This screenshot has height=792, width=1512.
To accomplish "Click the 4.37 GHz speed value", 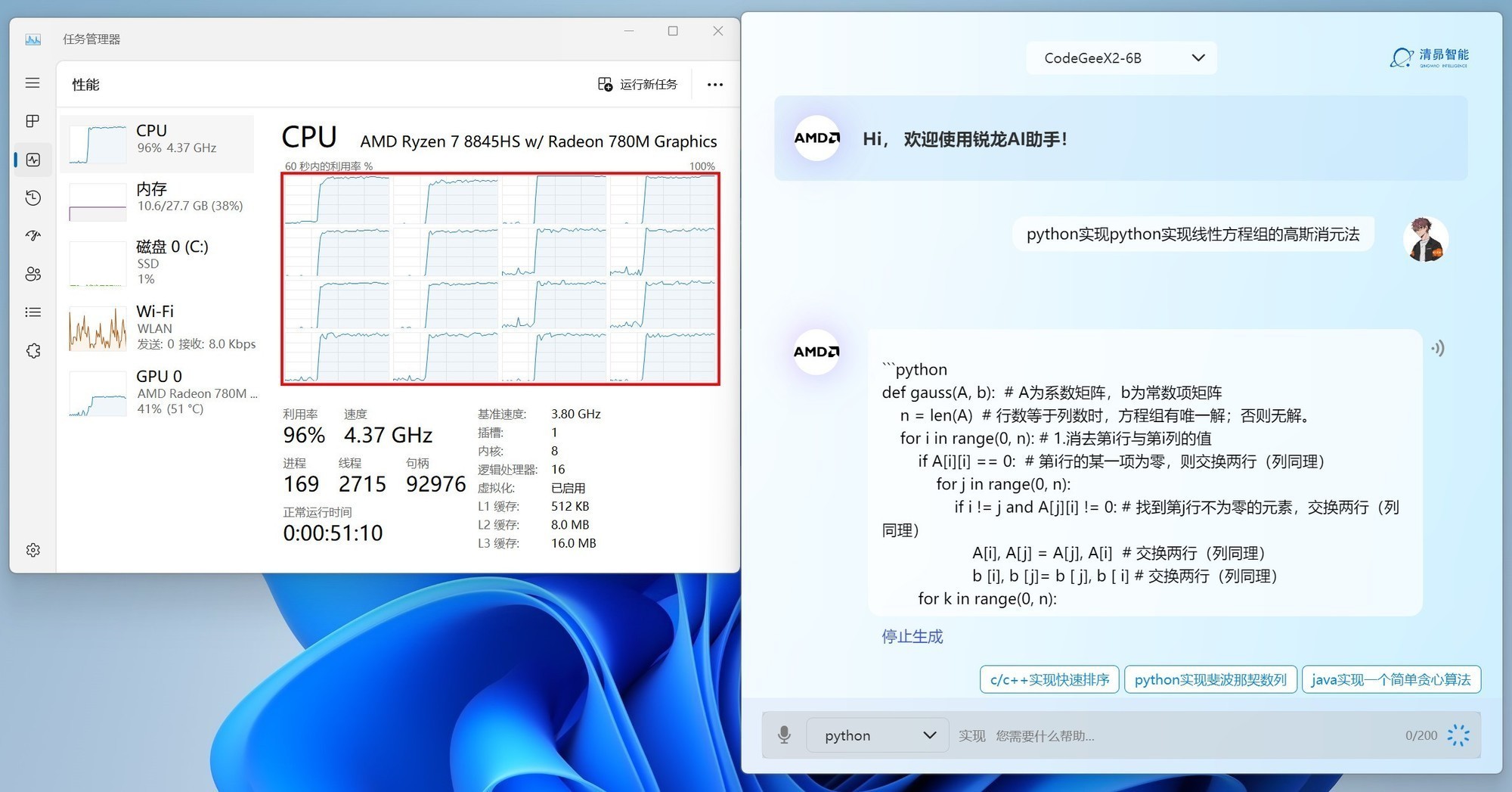I will 388,435.
